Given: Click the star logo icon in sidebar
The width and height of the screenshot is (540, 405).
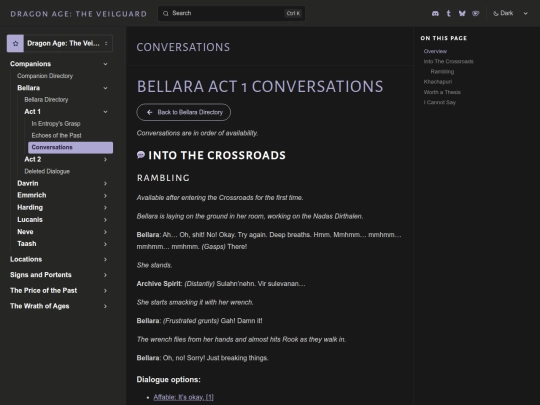Looking at the screenshot, I should pyautogui.click(x=15, y=43).
